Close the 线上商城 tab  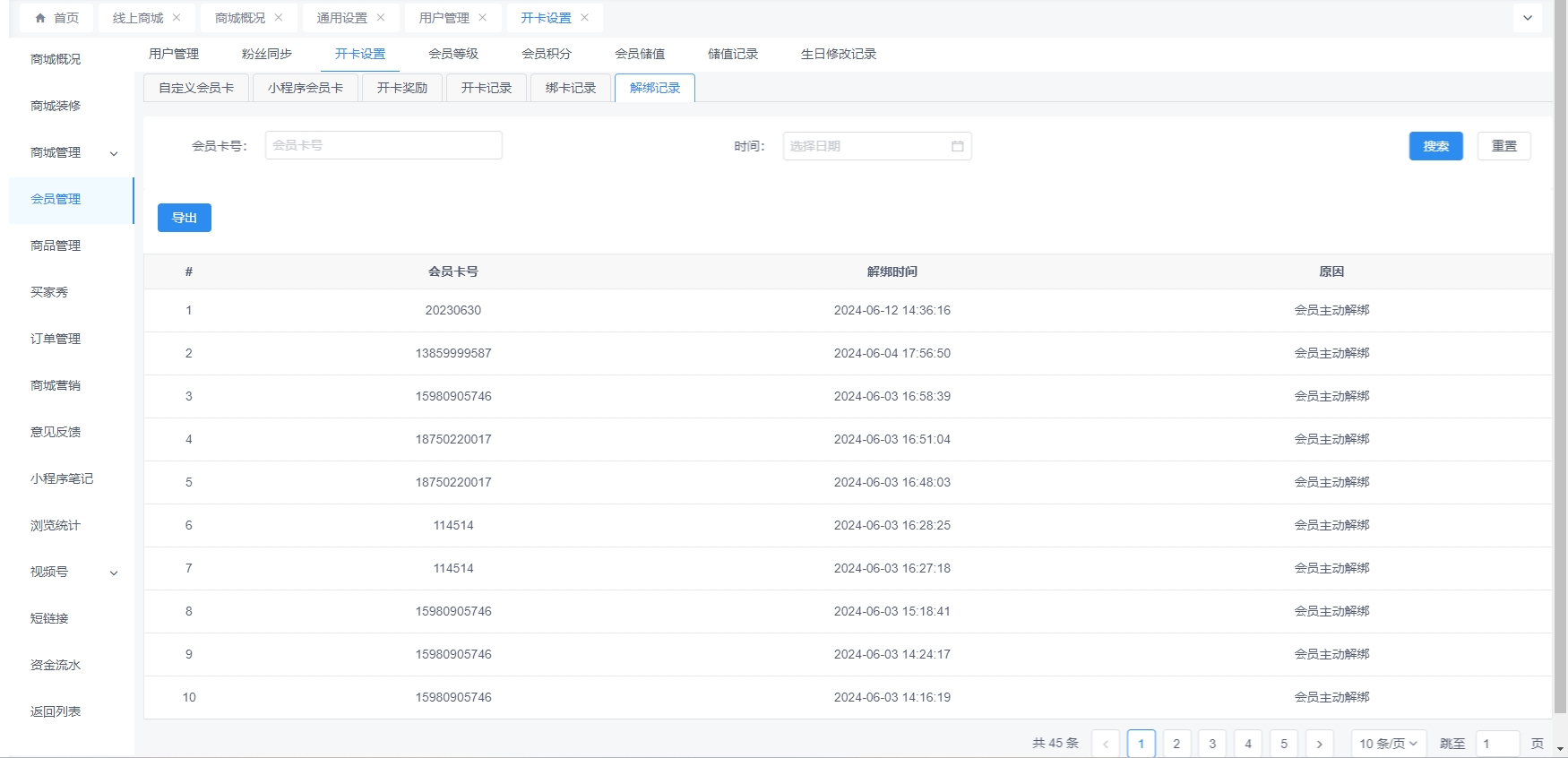[x=177, y=18]
